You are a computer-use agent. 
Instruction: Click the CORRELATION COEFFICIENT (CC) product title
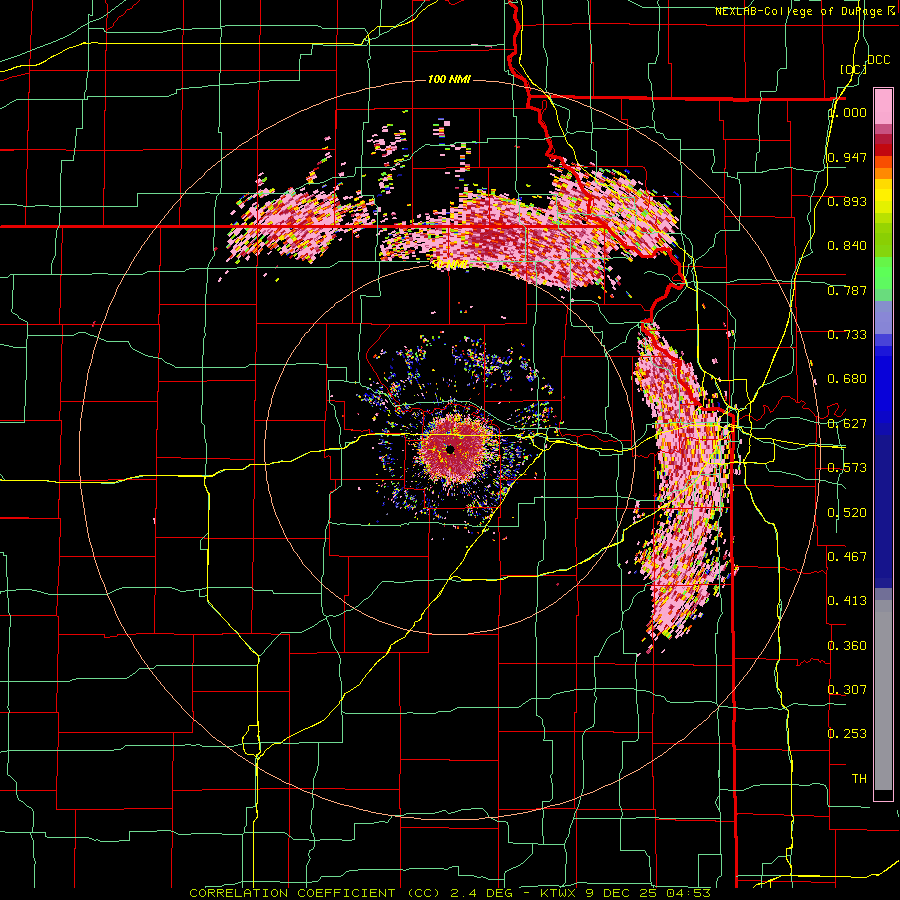(x=315, y=893)
